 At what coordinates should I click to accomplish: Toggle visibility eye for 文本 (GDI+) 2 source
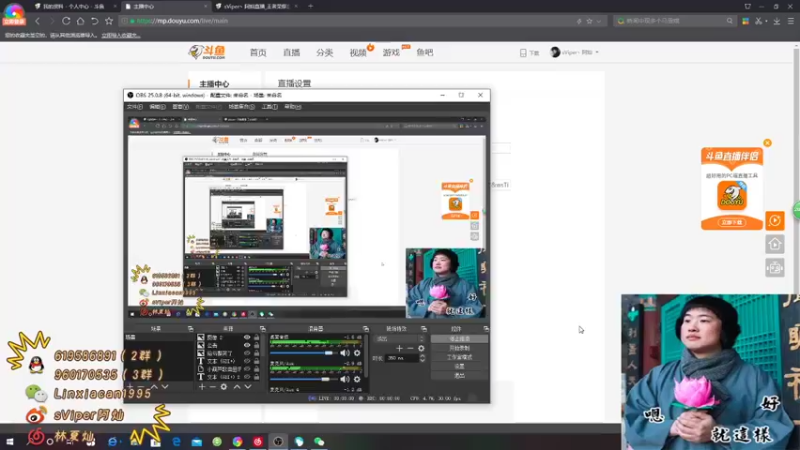pos(247,377)
